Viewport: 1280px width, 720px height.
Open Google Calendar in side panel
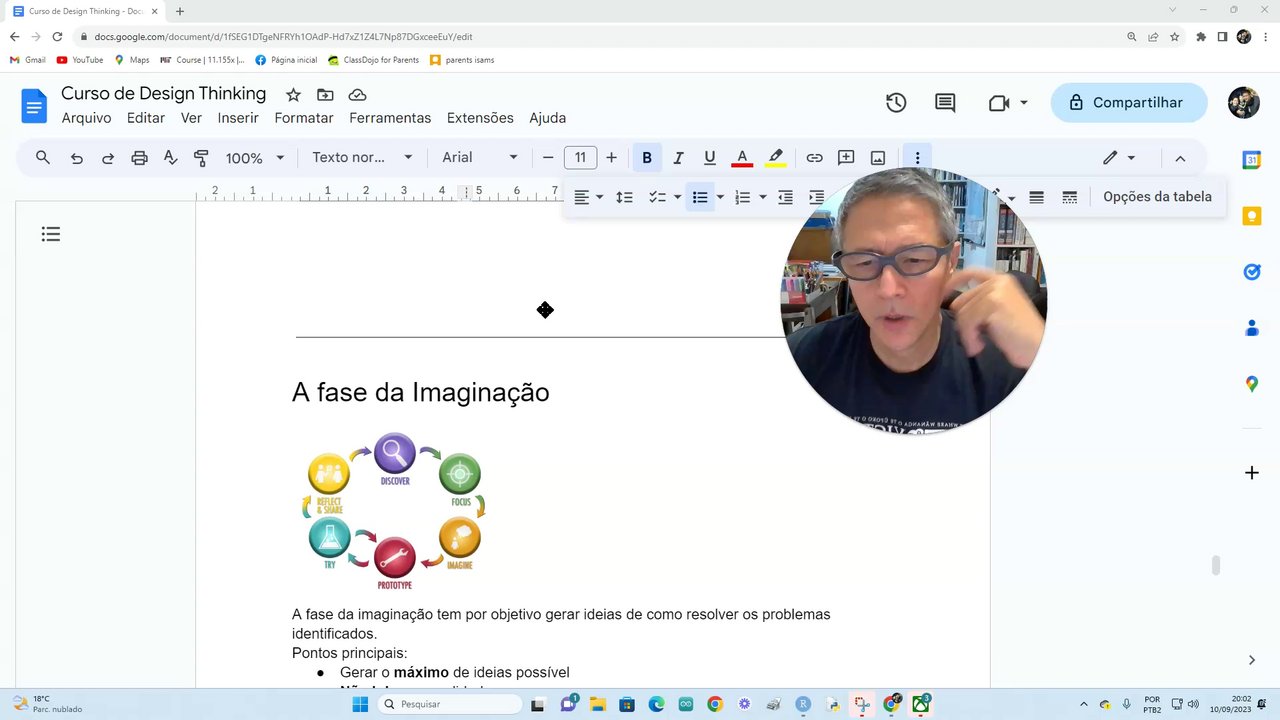tap(1252, 160)
